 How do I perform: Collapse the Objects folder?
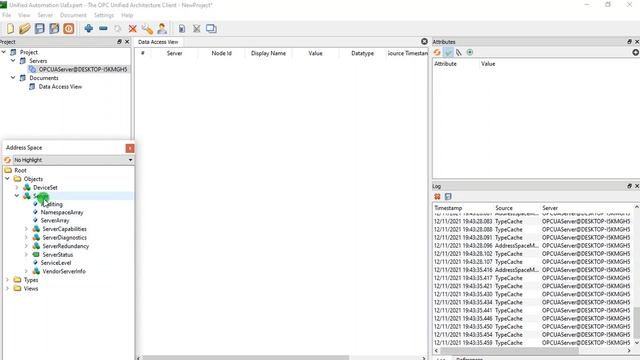(x=7, y=179)
